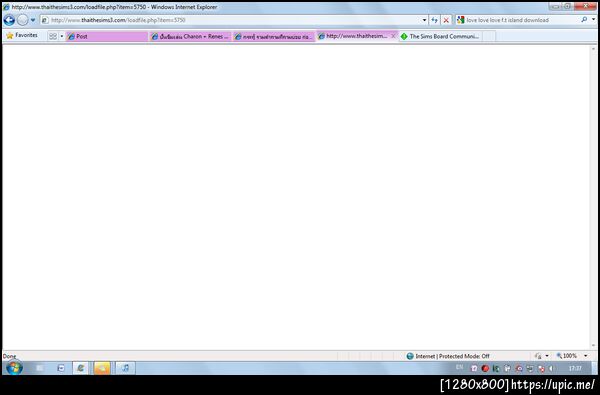
Task: Open the orange folder taskbar button
Action: coord(101,368)
